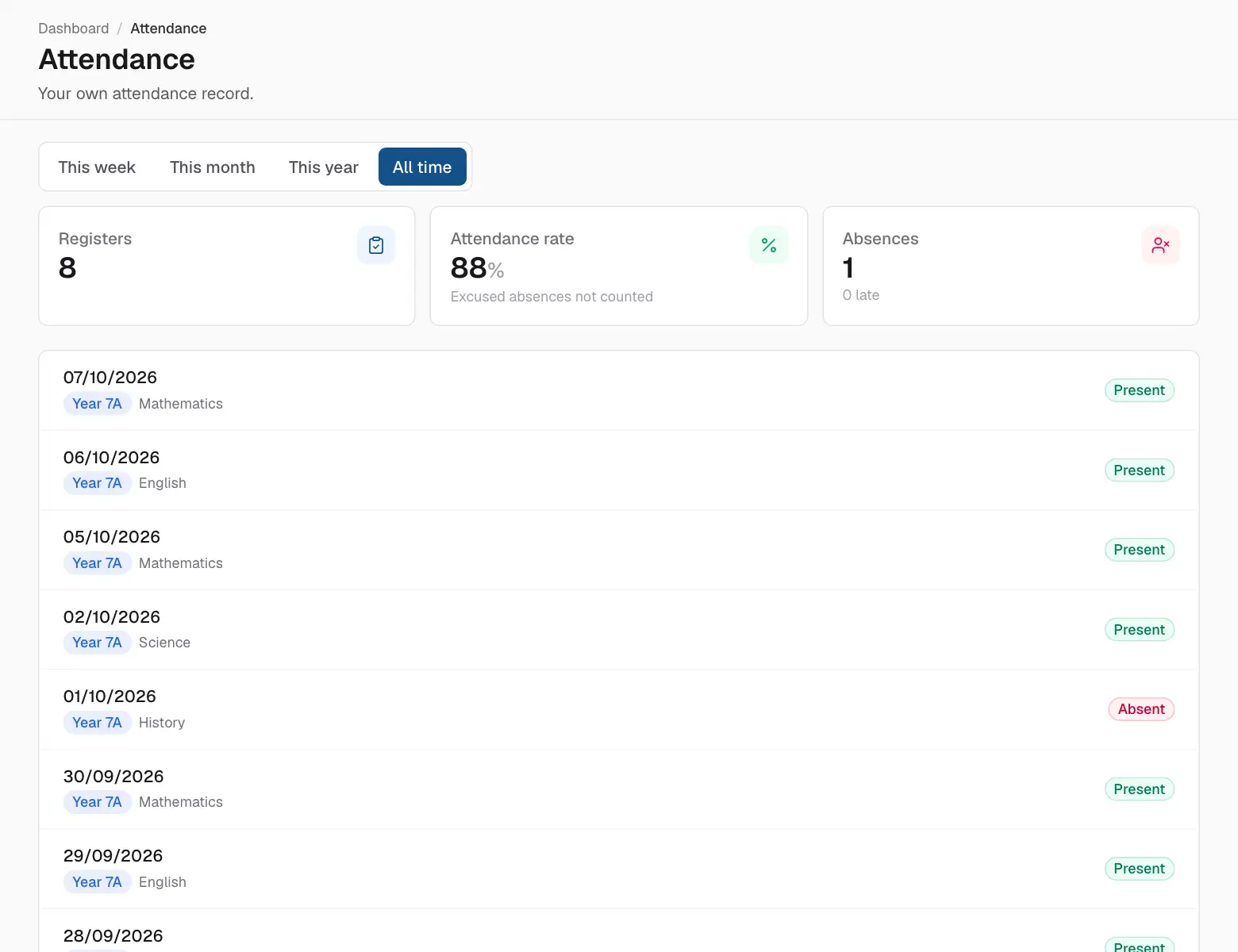The width and height of the screenshot is (1238, 952).
Task: Click the clipboard icon in Registers card
Action: click(x=376, y=245)
